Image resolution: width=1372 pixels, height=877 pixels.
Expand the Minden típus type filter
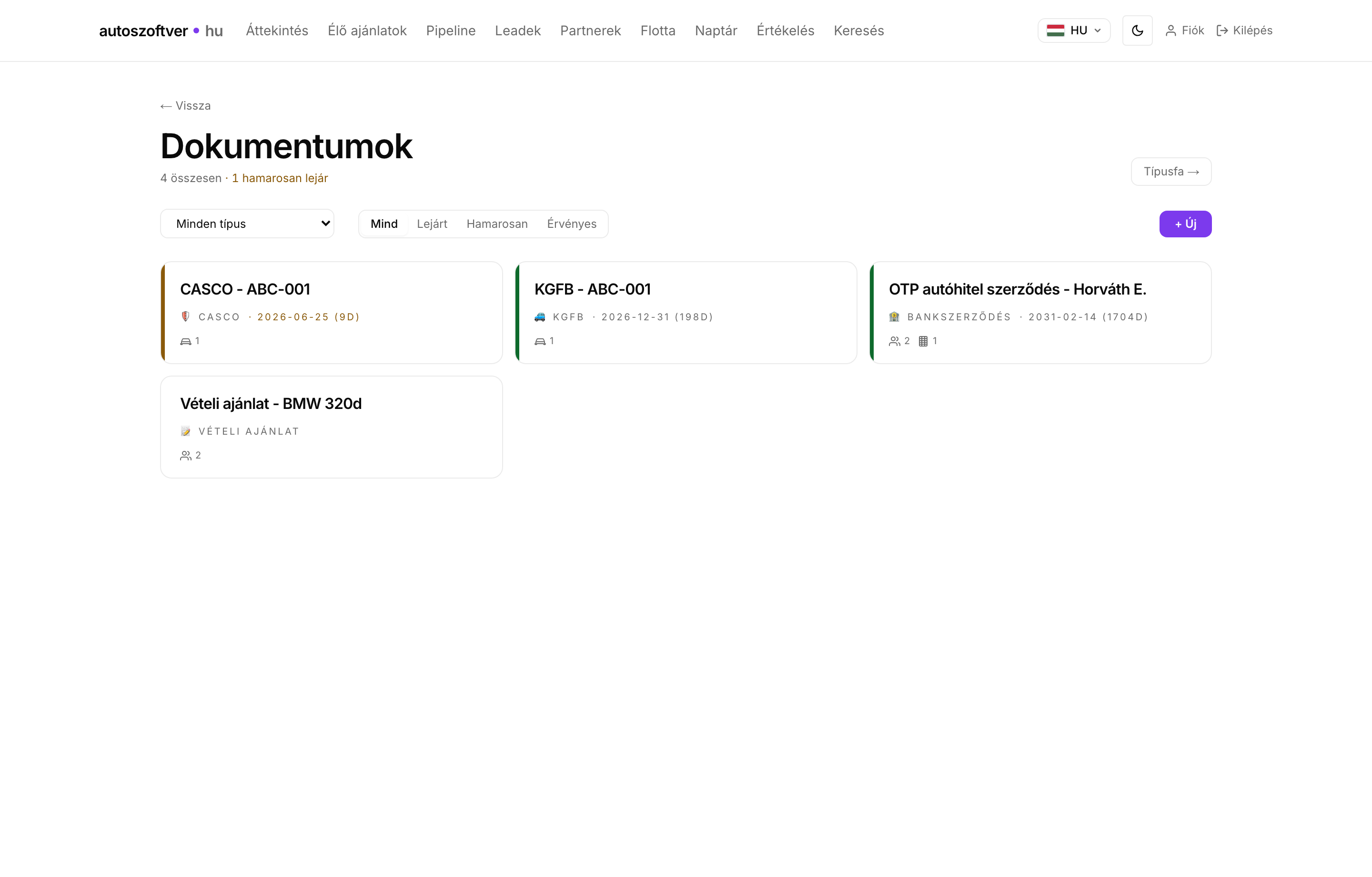247,224
